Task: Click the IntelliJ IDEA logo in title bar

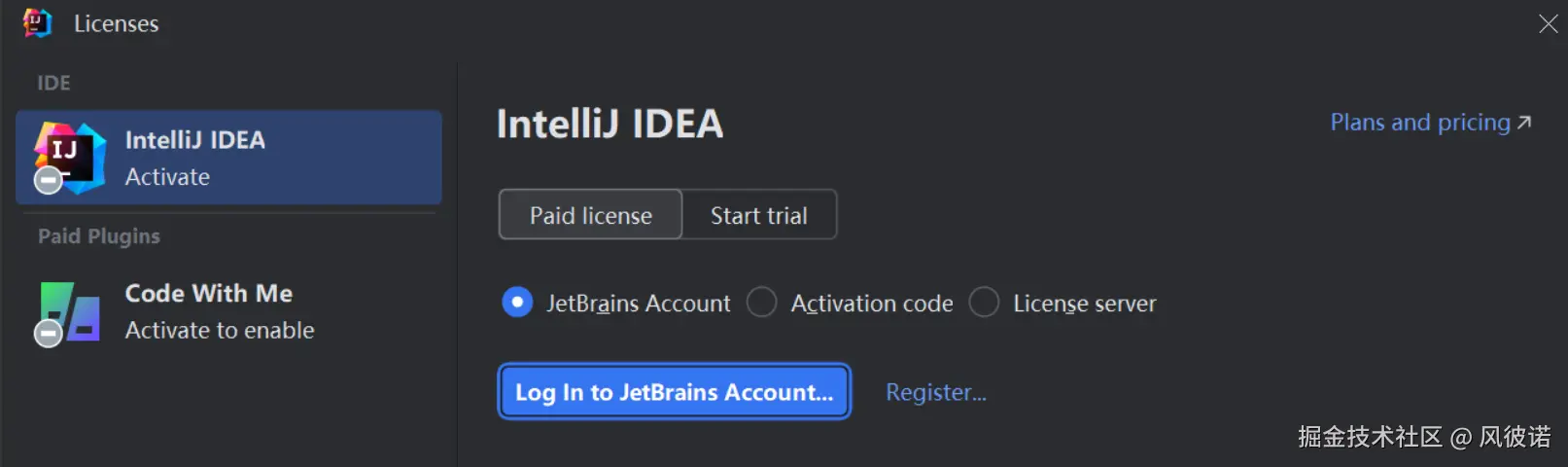Action: (x=37, y=22)
